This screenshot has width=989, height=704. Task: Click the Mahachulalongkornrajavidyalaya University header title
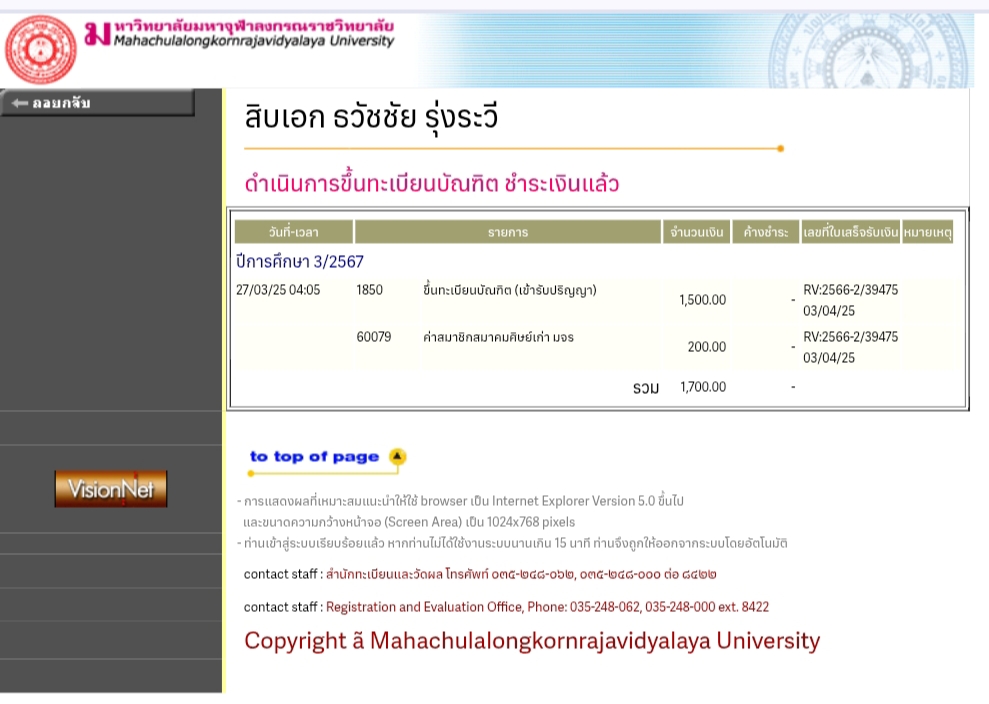click(254, 41)
